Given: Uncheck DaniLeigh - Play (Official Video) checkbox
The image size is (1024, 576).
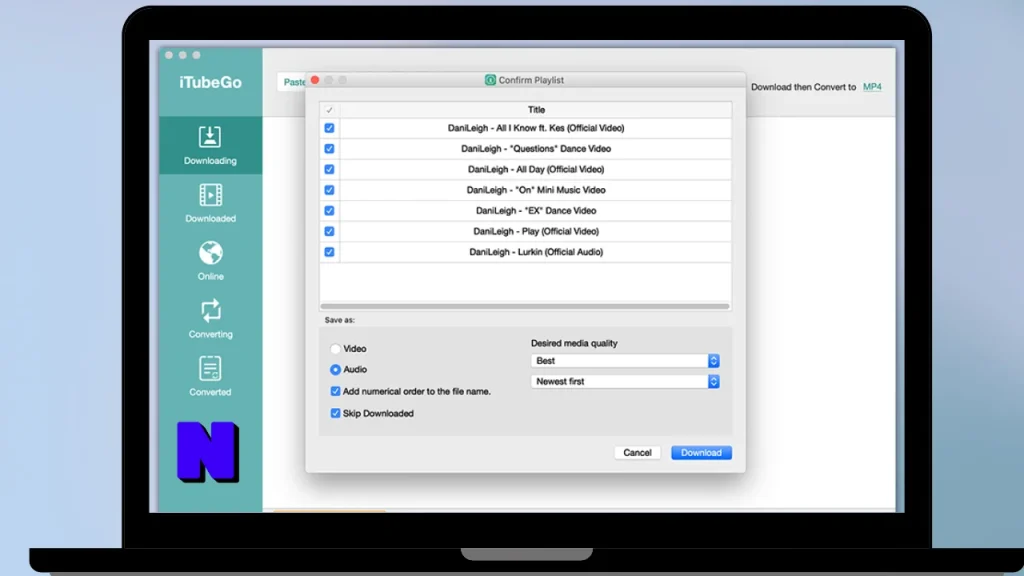Looking at the screenshot, I should tap(329, 231).
